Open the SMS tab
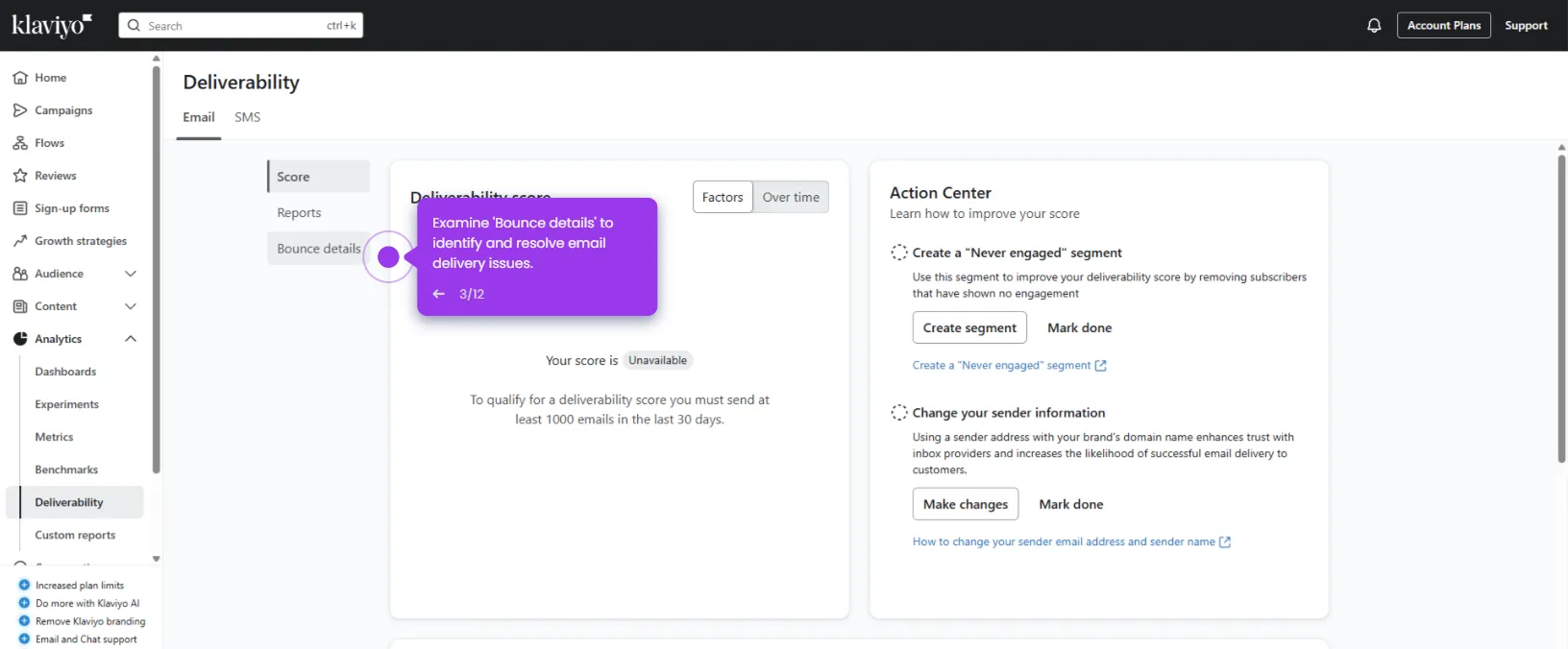This screenshot has width=1568, height=649. click(247, 117)
